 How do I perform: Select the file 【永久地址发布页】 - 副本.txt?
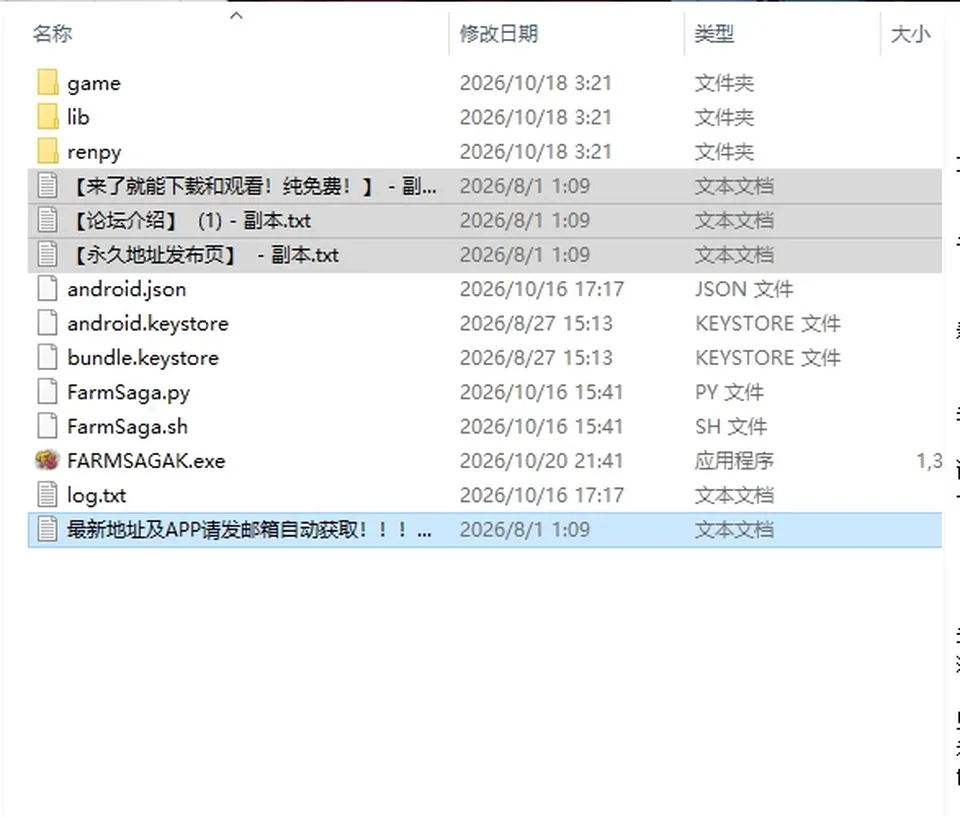[x=206, y=255]
